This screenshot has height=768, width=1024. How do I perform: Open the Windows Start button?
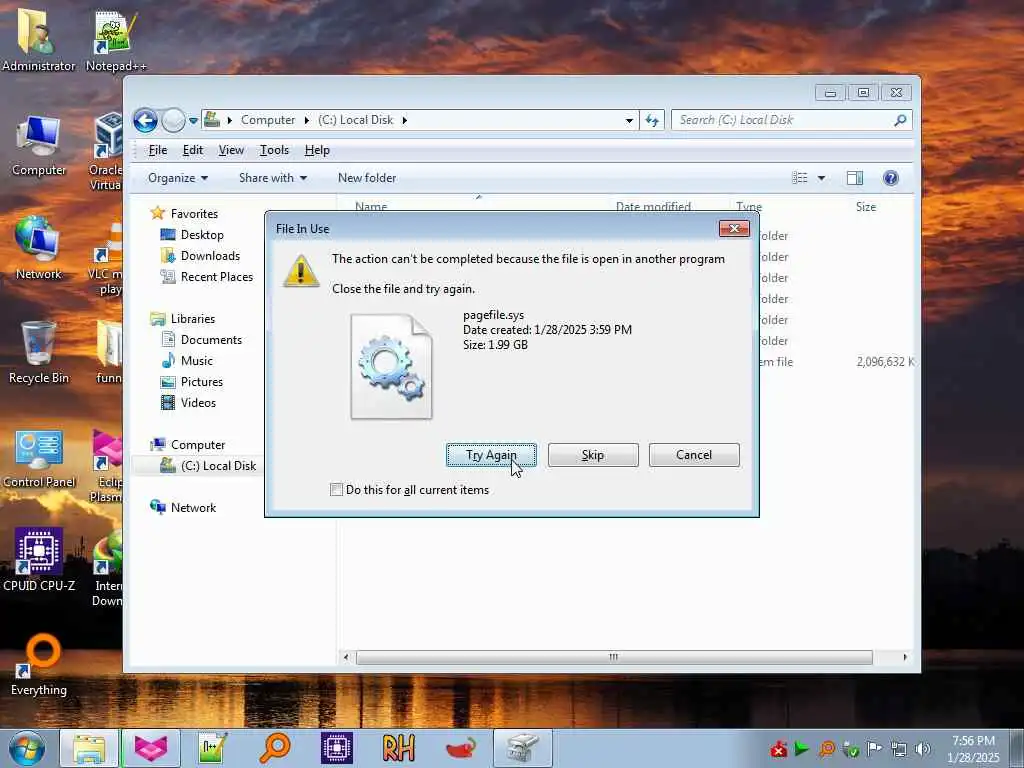27,748
